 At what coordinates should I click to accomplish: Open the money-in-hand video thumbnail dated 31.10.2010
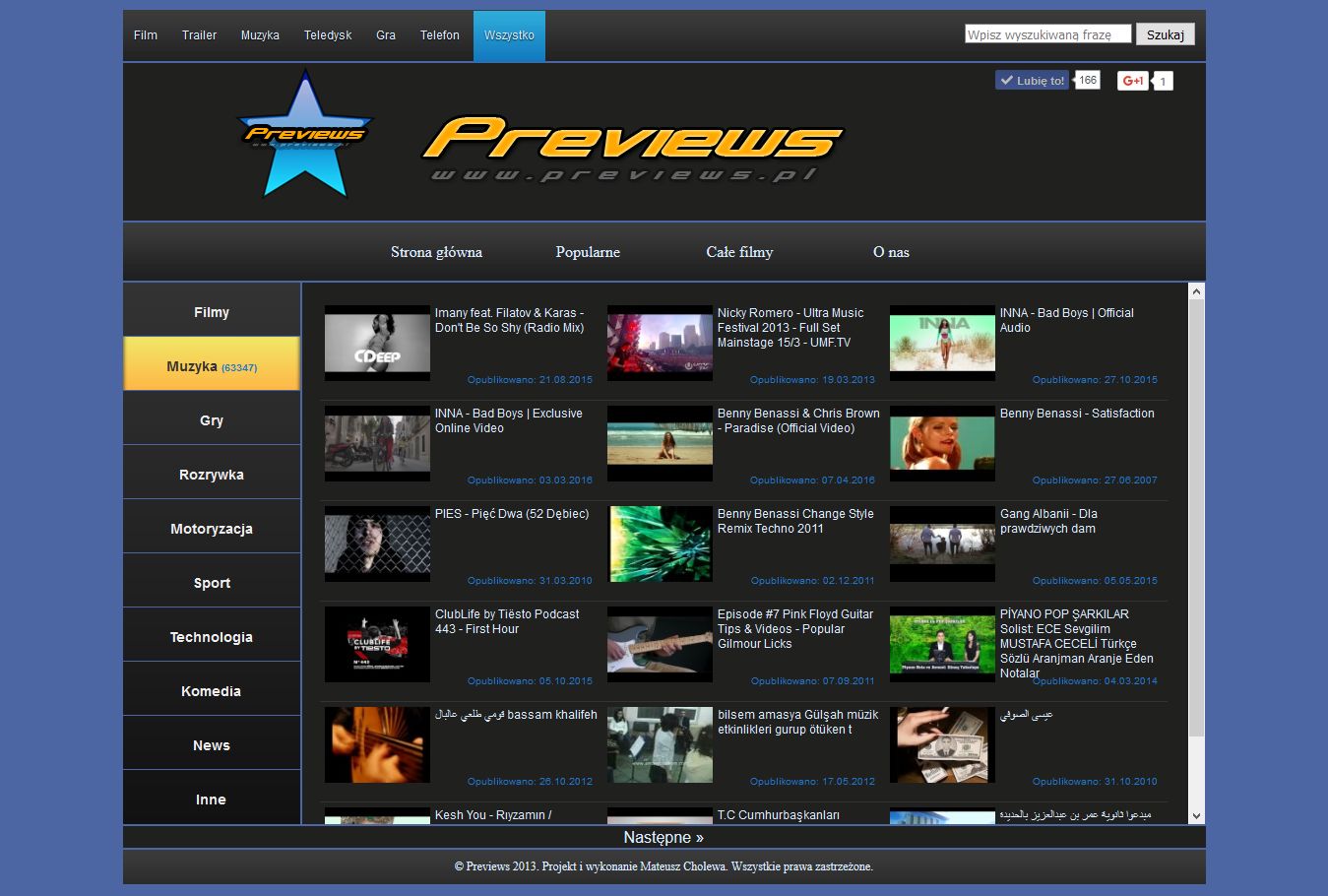pos(942,744)
